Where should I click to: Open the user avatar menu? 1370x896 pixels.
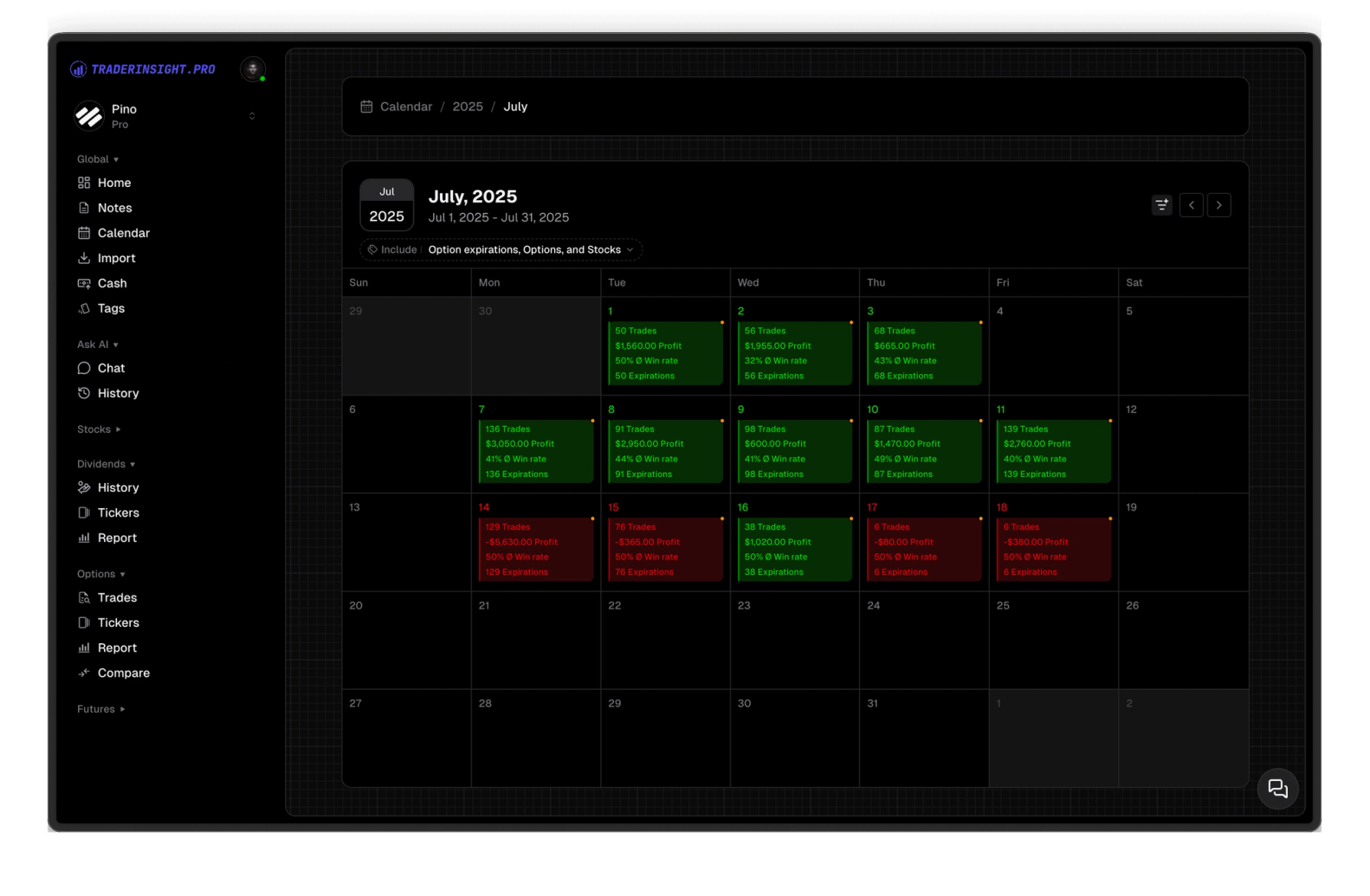(x=253, y=68)
